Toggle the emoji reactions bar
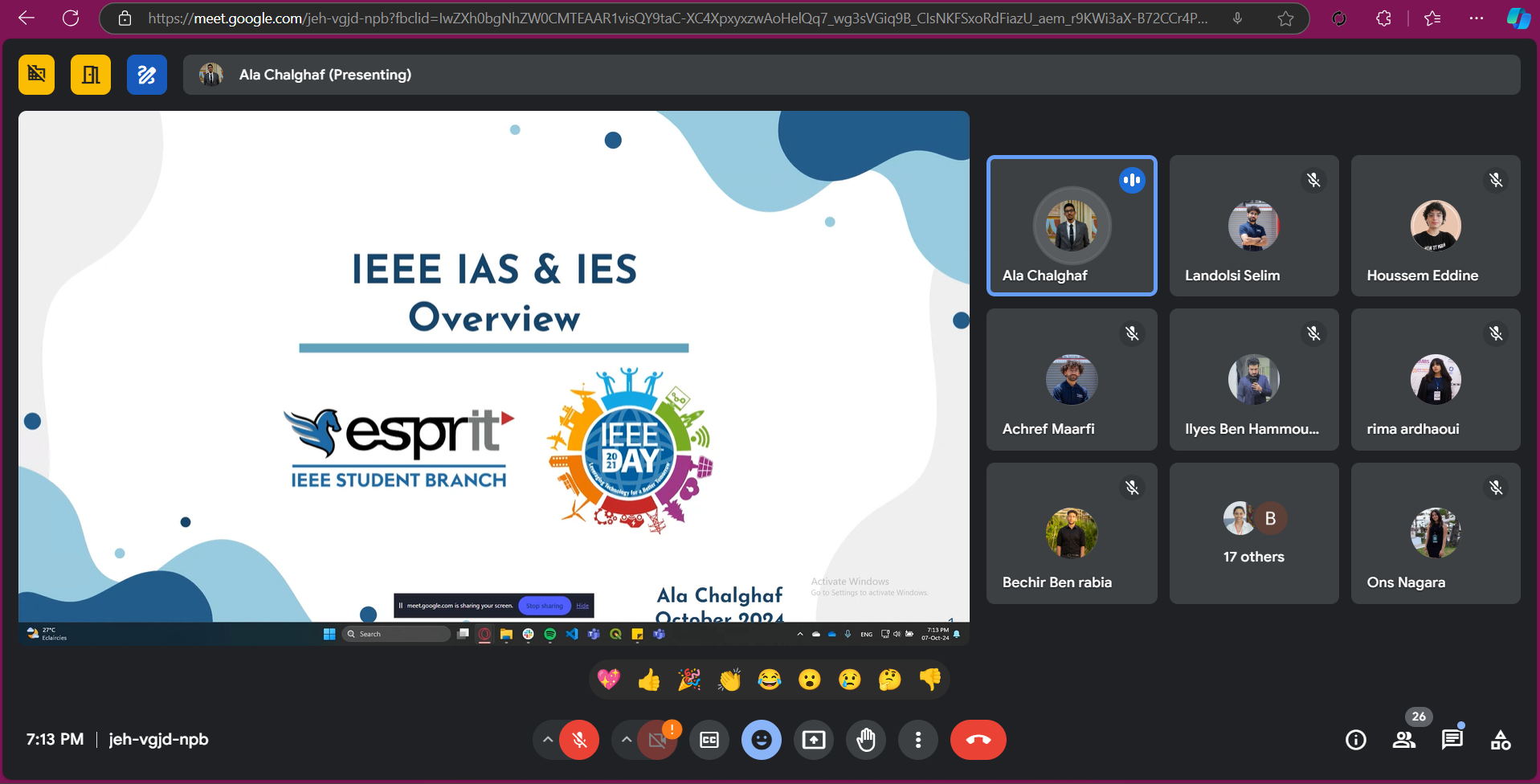This screenshot has height=784, width=1540. (762, 740)
